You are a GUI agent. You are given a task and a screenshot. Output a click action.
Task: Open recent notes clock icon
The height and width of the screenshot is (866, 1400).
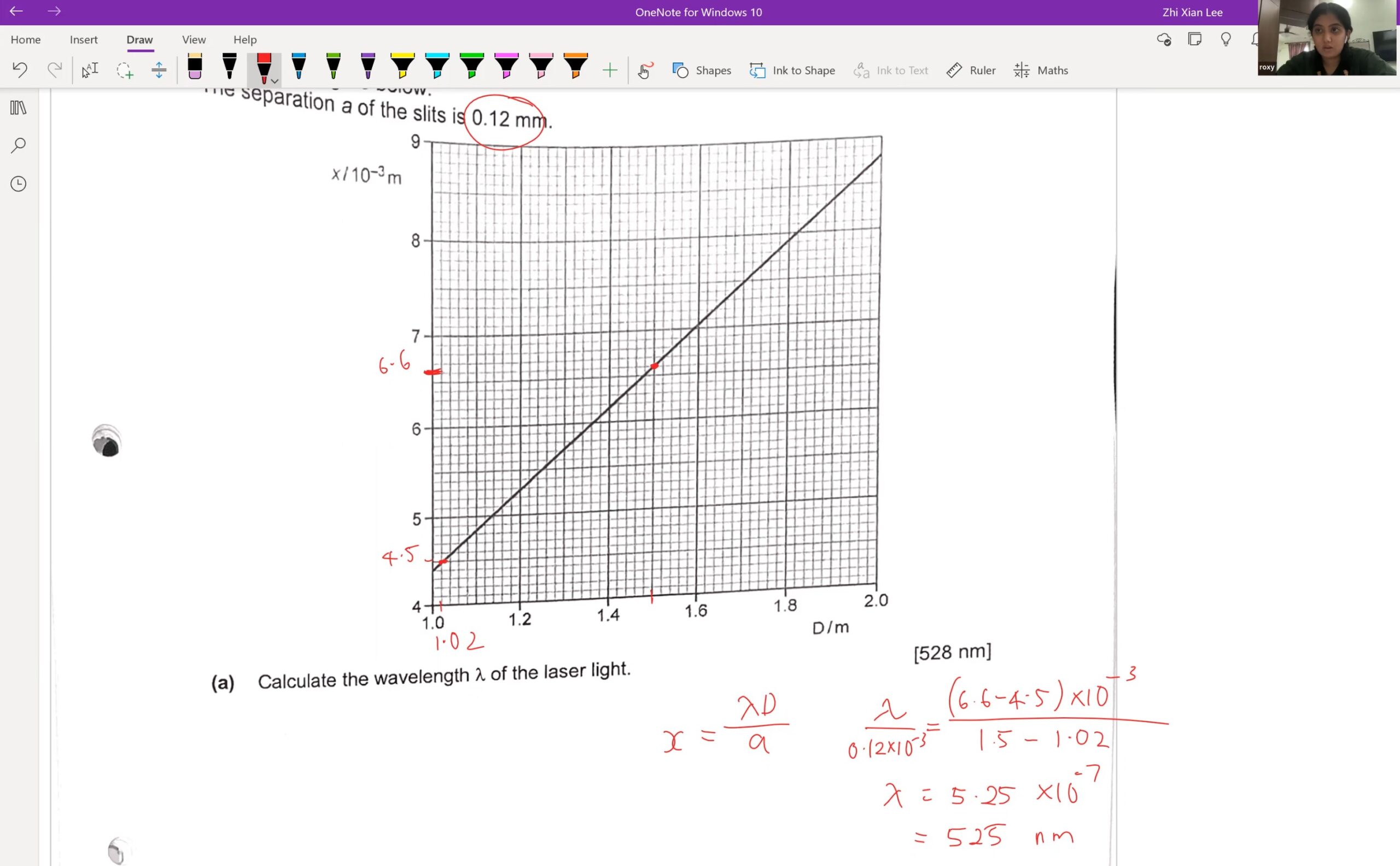pos(19,184)
